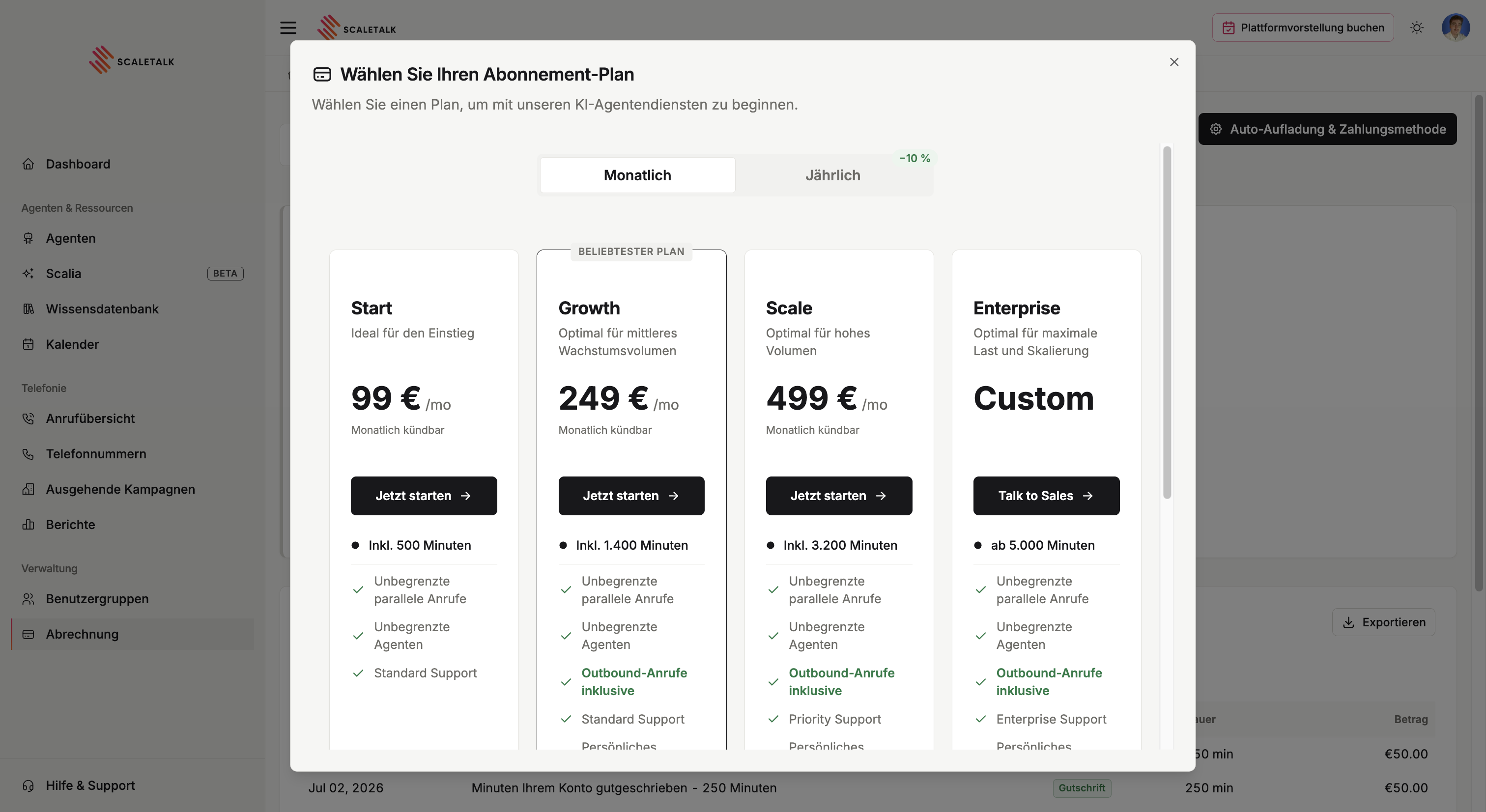This screenshot has width=1486, height=812.
Task: Start the Scale plan with Jetzt starten
Action: tap(839, 496)
